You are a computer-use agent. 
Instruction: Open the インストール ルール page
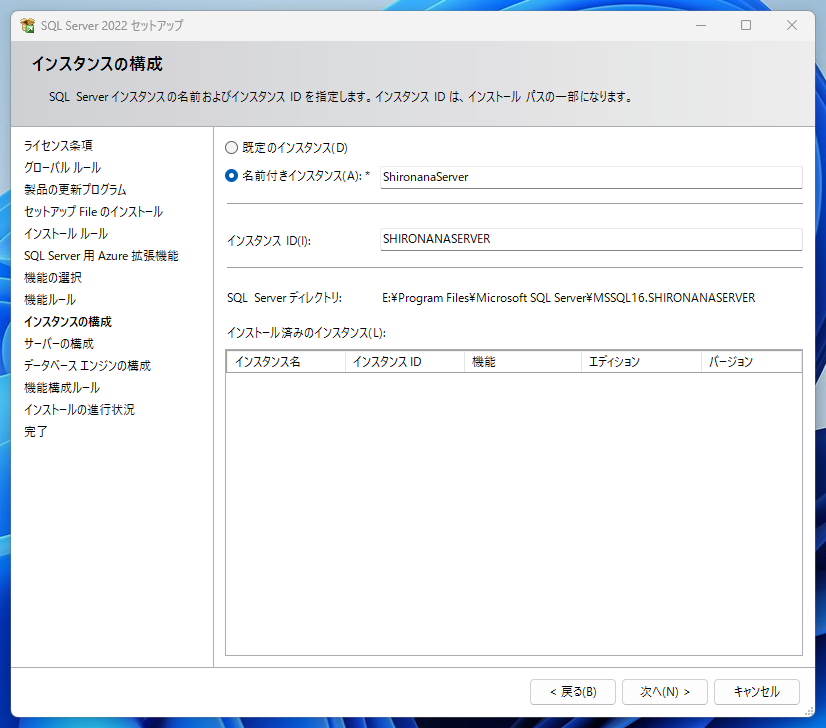pyautogui.click(x=65, y=233)
